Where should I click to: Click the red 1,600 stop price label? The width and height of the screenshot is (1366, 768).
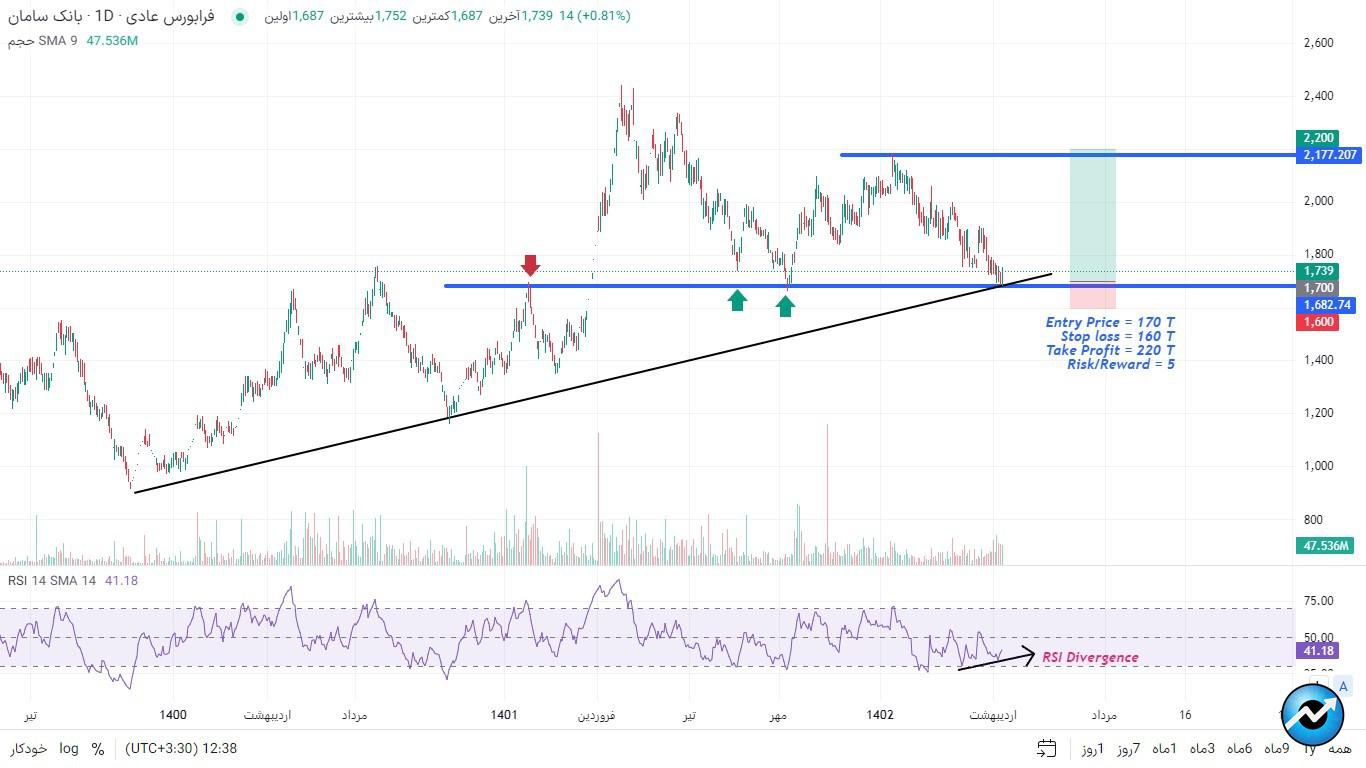pyautogui.click(x=1318, y=322)
